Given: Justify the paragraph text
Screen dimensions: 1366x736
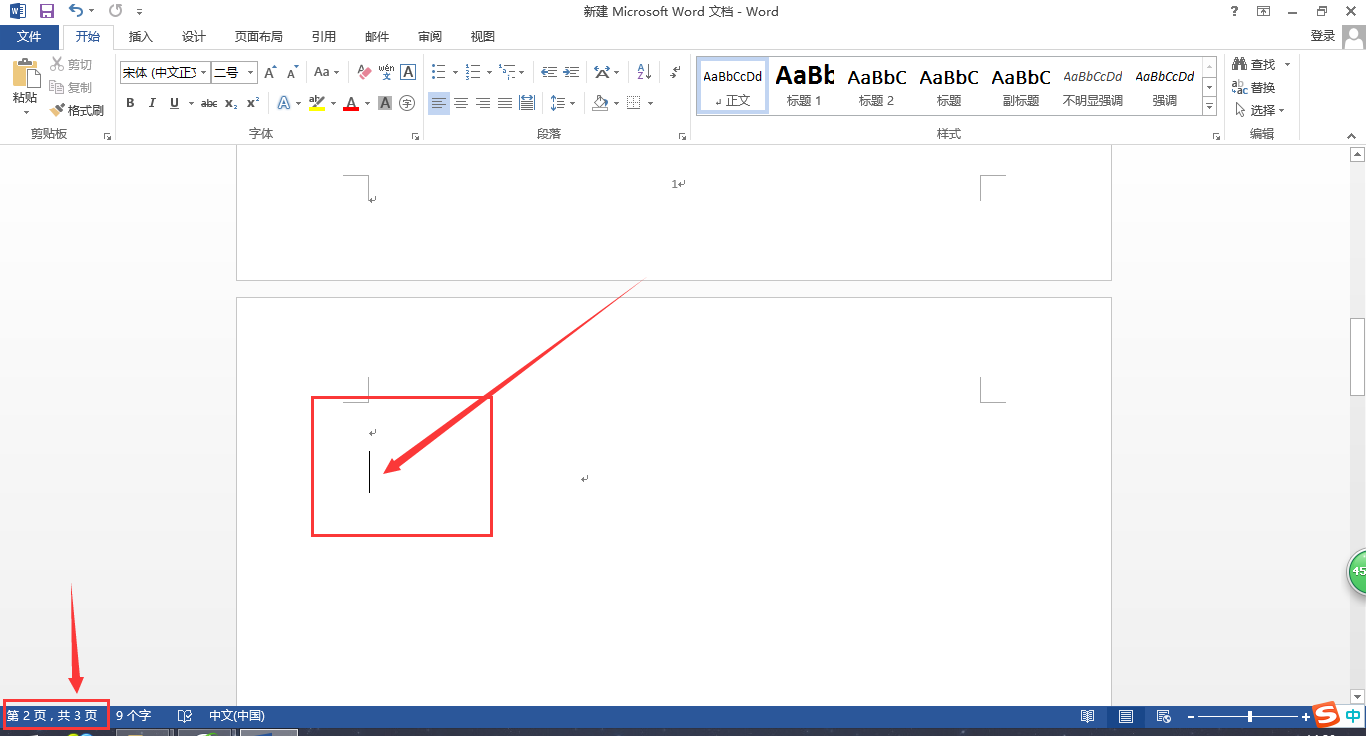Looking at the screenshot, I should [x=505, y=103].
